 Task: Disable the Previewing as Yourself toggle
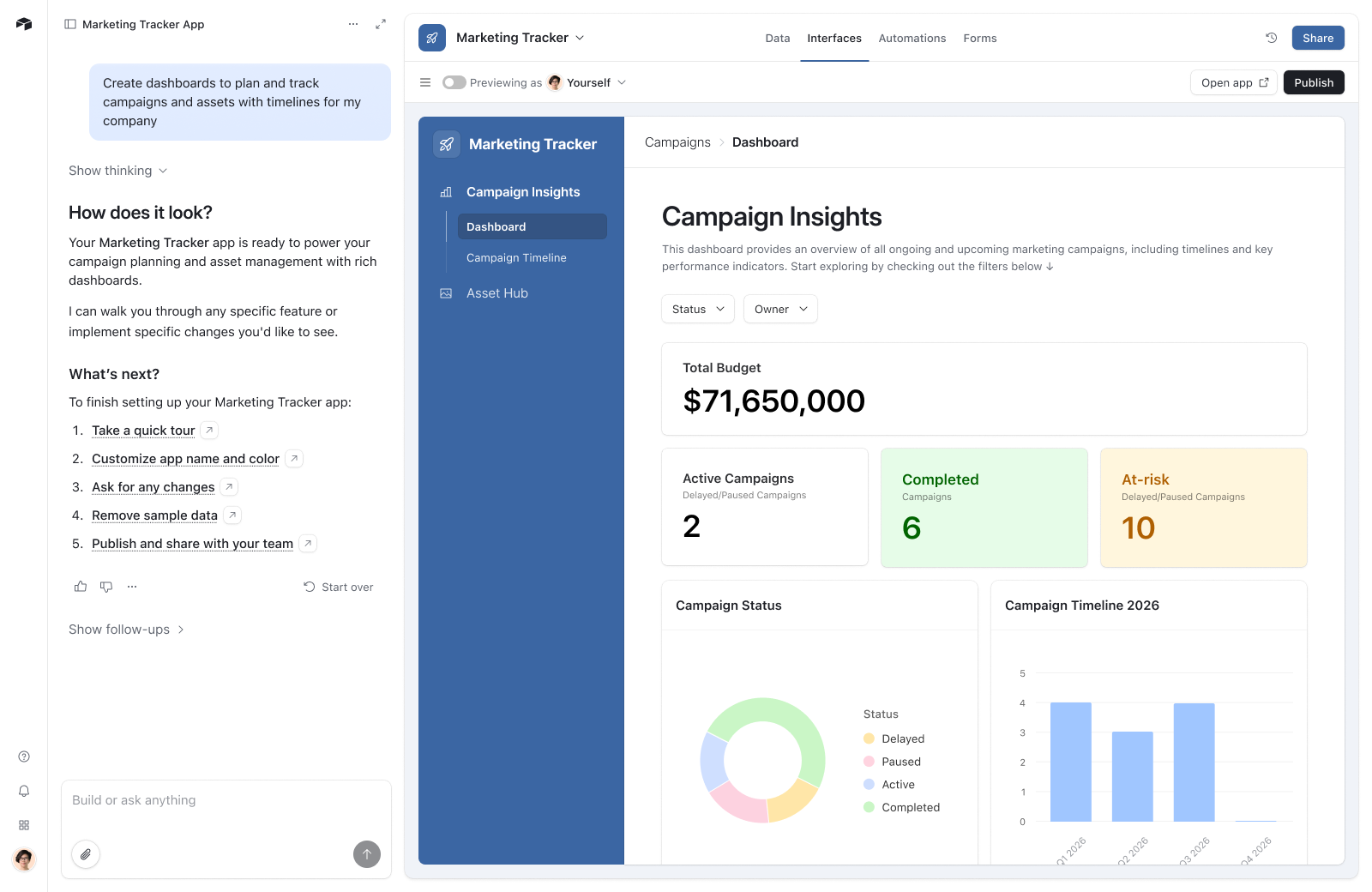pyautogui.click(x=454, y=82)
